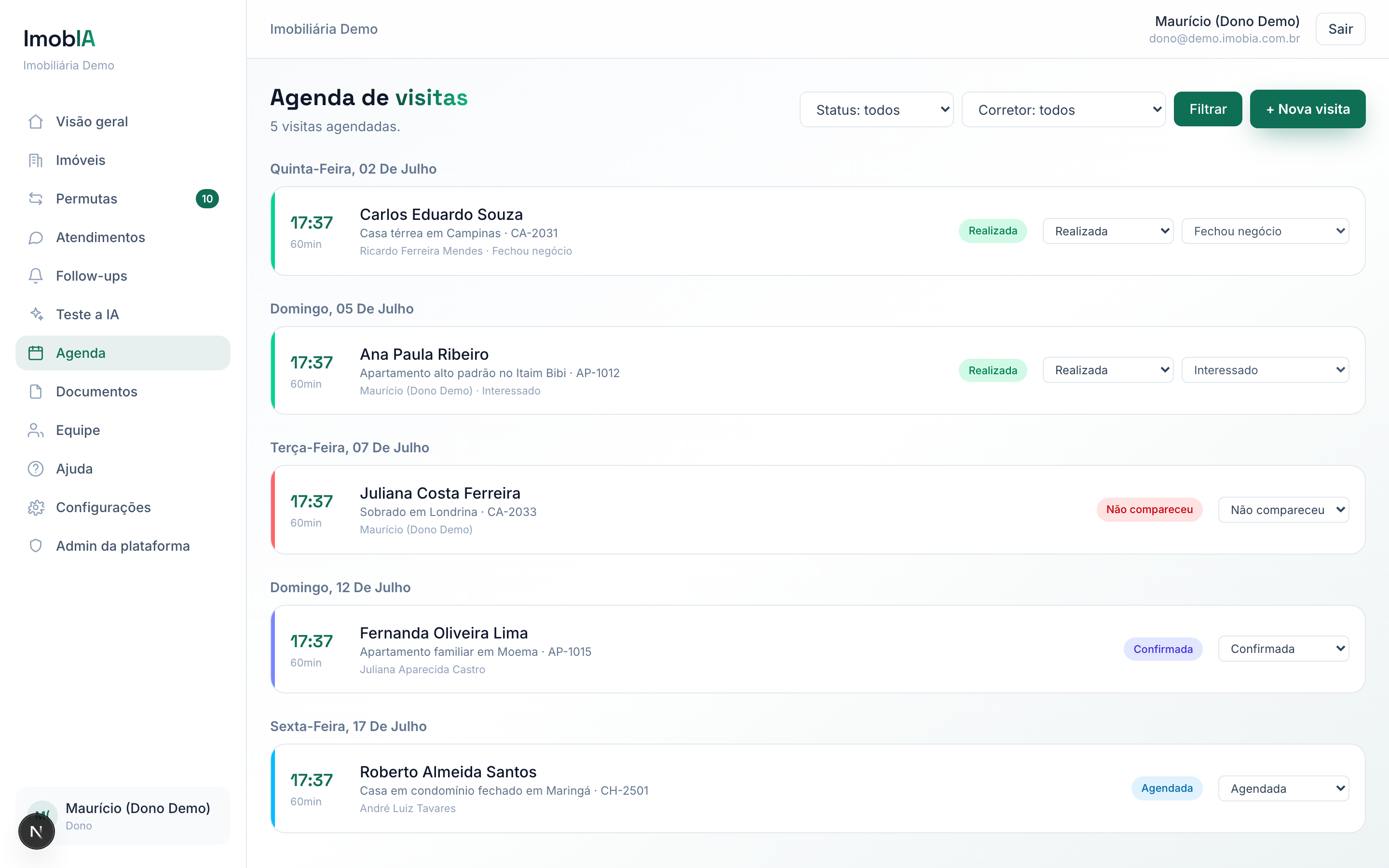The width and height of the screenshot is (1389, 868).
Task: Click the round black N badge
Action: click(36, 831)
